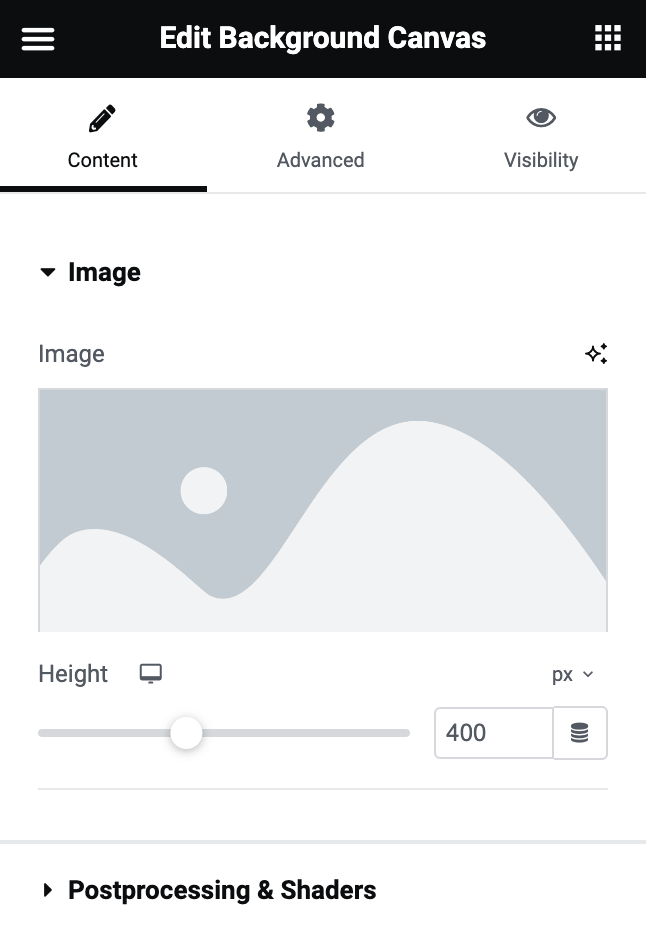
Task: Click the pencil Content icon
Action: [102, 118]
